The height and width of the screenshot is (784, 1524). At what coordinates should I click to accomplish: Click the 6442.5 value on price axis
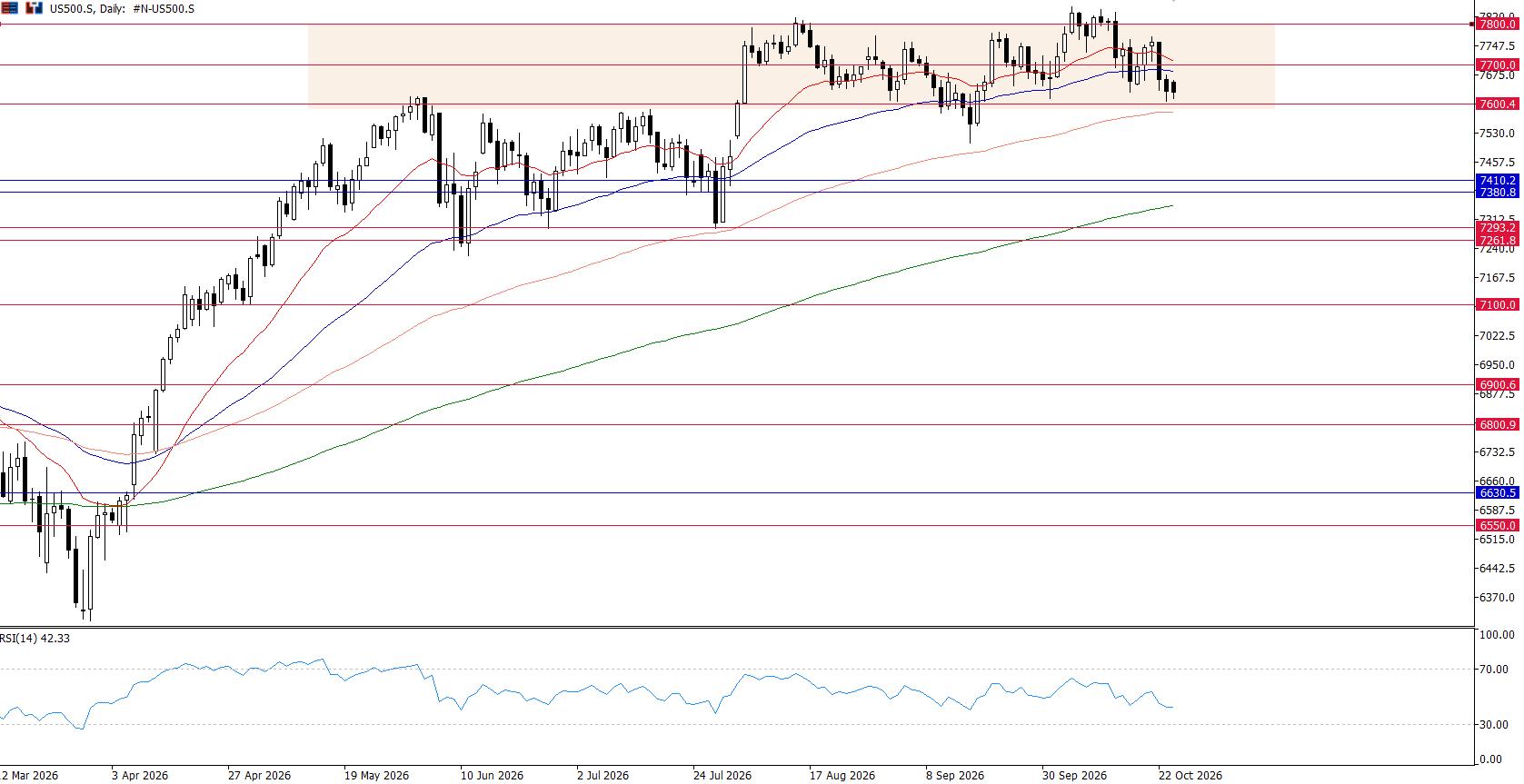point(1497,569)
